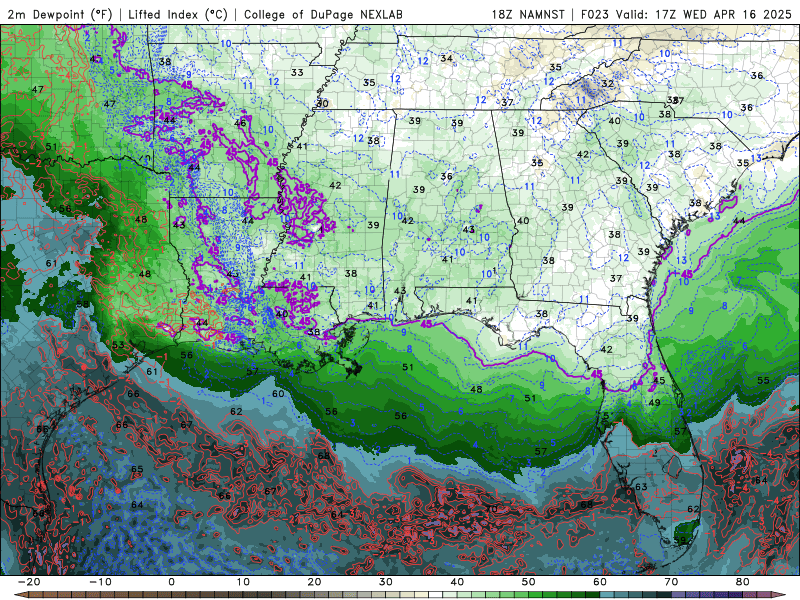Select the dewpoint value 30 on the map
This screenshot has height=600, width=800.
click(322, 104)
